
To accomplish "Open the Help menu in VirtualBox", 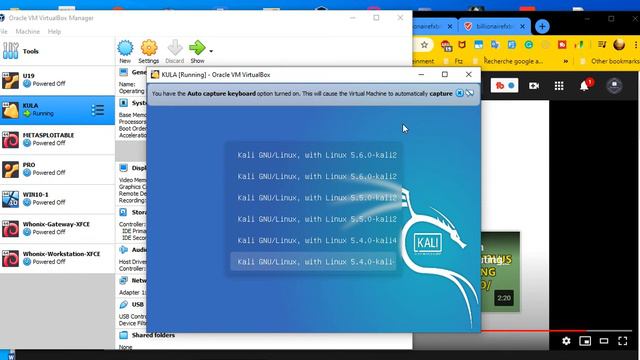I will click(x=54, y=31).
